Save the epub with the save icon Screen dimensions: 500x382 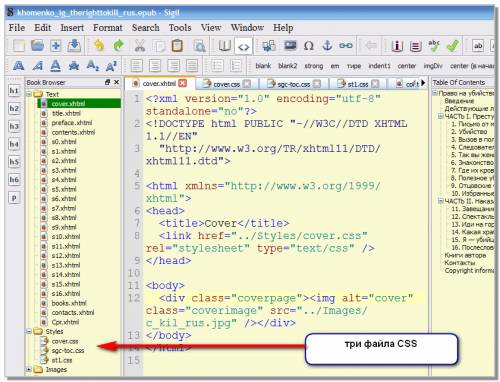[74, 46]
